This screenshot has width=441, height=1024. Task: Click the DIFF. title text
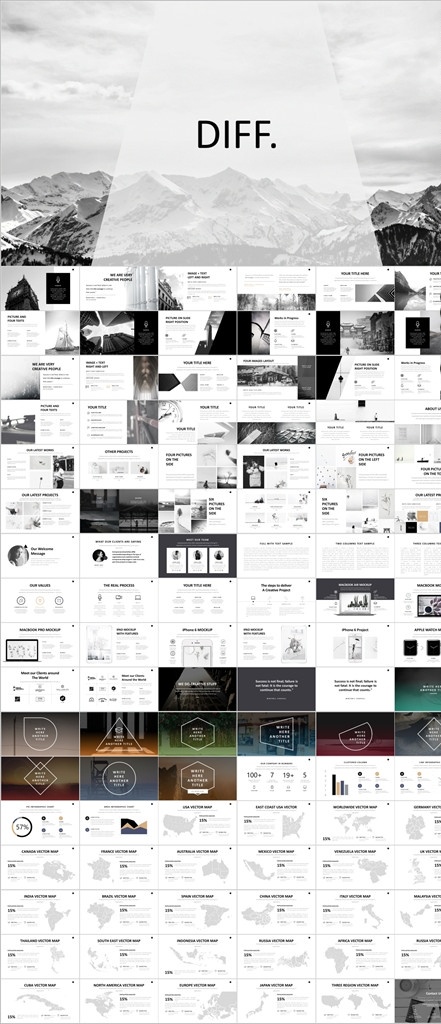click(x=236, y=134)
